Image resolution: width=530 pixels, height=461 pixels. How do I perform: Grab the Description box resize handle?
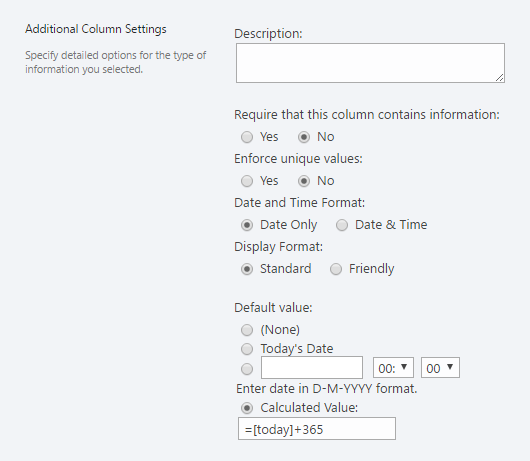point(500,78)
